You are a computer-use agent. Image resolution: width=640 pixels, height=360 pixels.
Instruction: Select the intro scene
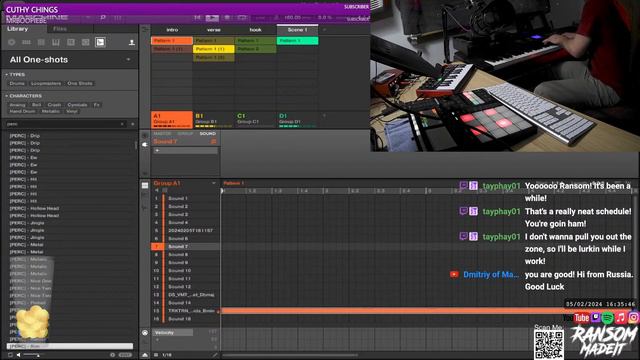(172, 30)
